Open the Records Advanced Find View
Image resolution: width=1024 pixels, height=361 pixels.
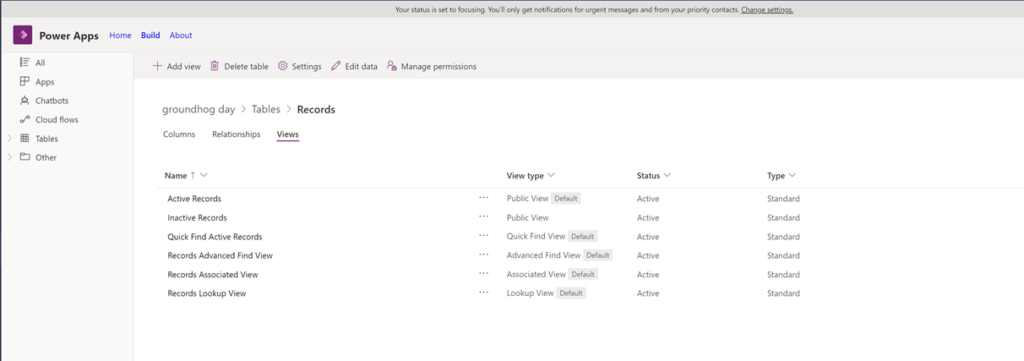tap(220, 255)
